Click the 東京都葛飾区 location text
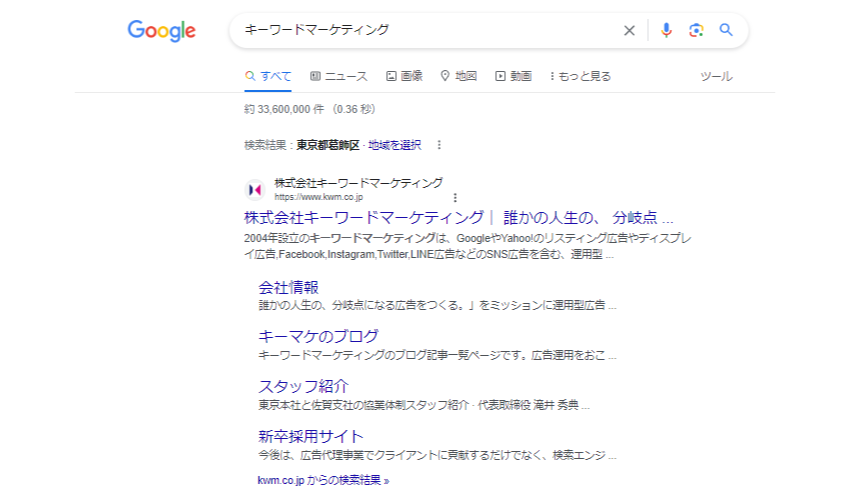Screen dimensions: 850x494 pos(328,145)
